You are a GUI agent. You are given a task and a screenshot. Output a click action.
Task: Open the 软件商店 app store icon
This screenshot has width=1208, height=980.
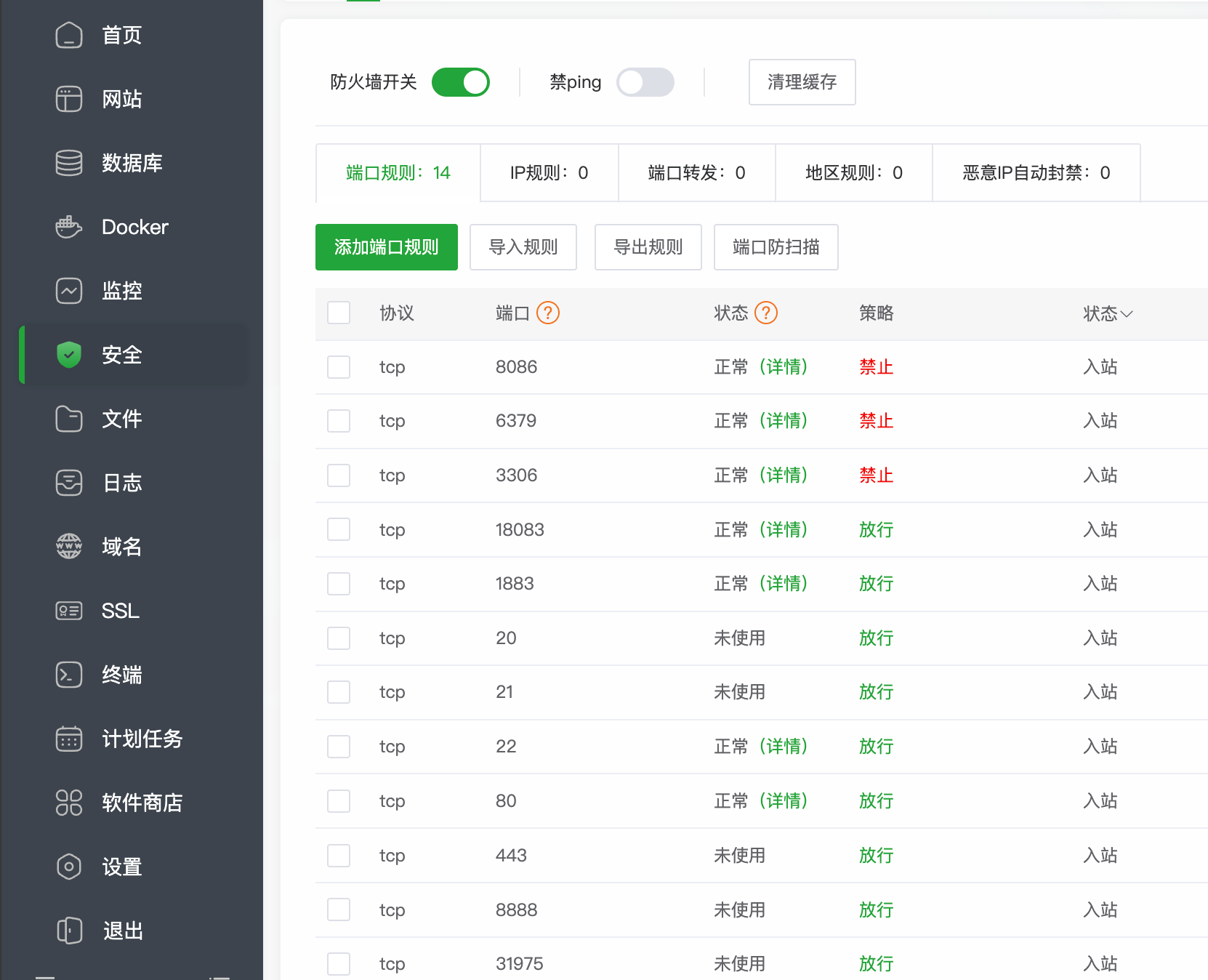(69, 803)
